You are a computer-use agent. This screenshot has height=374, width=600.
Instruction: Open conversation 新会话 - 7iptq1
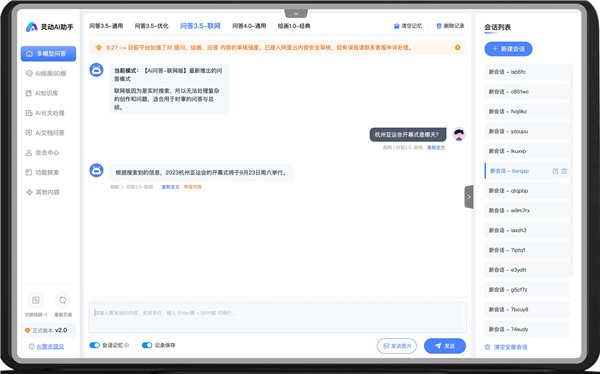click(527, 250)
